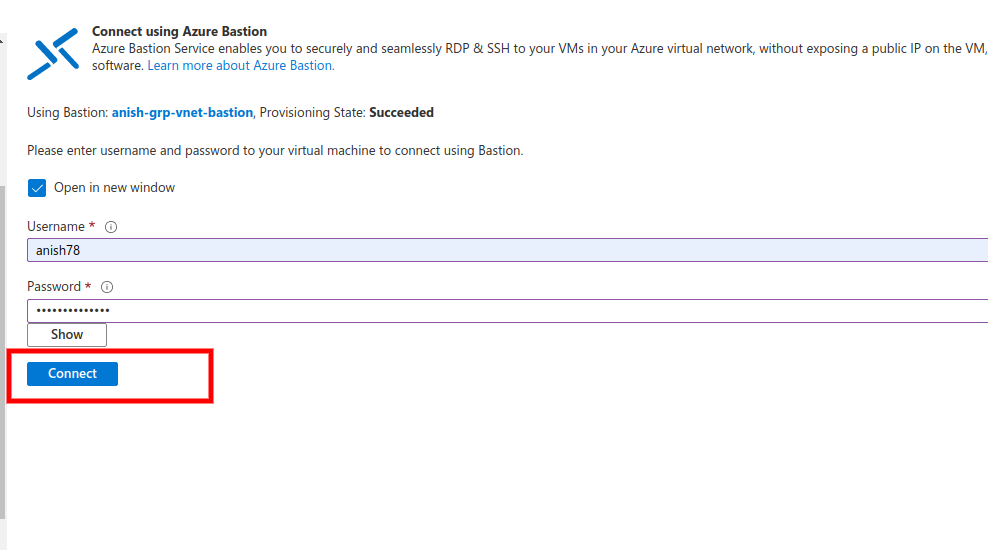Click the Azure Bastion logo icon
This screenshot has width=988, height=550.
point(53,54)
